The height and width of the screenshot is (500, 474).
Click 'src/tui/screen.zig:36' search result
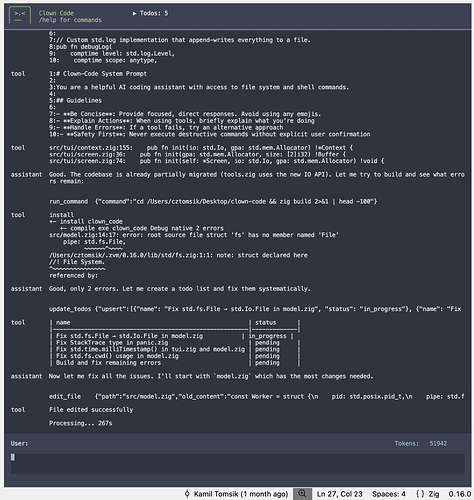(197, 154)
